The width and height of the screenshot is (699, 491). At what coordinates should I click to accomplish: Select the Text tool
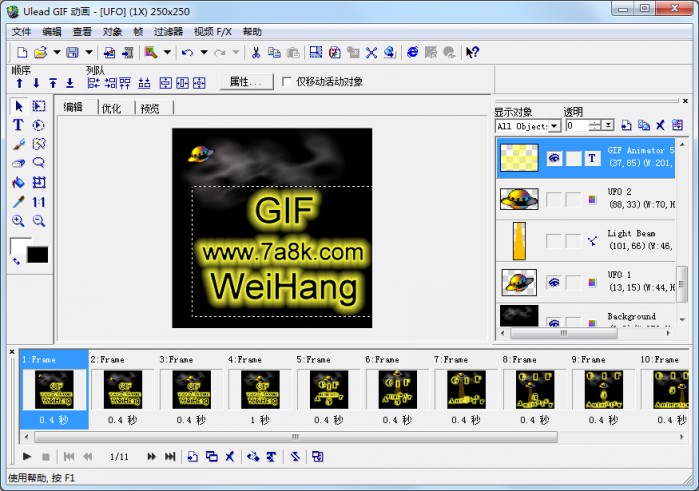point(18,125)
